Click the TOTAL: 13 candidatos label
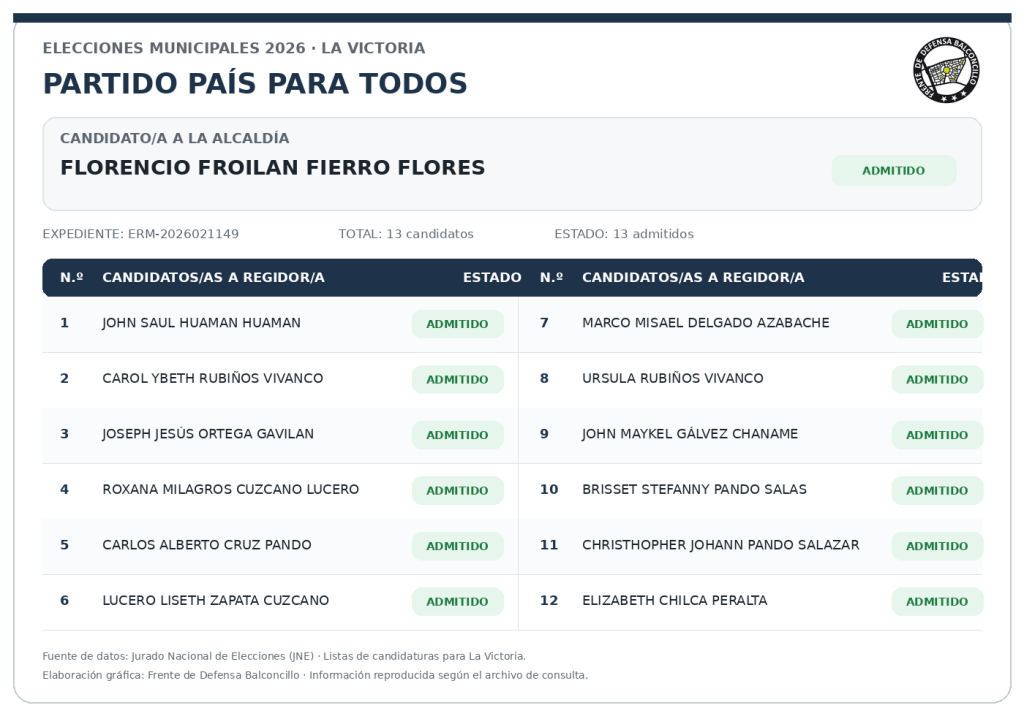1024x716 pixels. [406, 234]
